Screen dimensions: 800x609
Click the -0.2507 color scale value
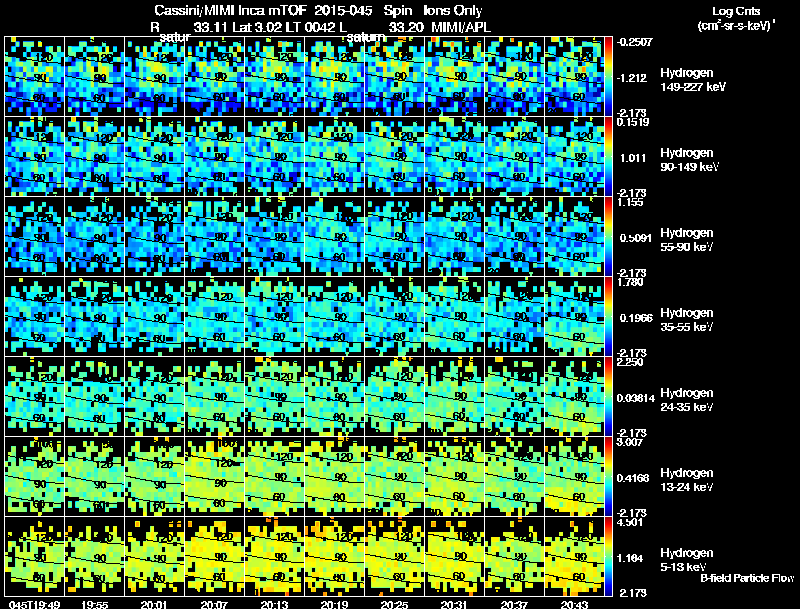634,42
